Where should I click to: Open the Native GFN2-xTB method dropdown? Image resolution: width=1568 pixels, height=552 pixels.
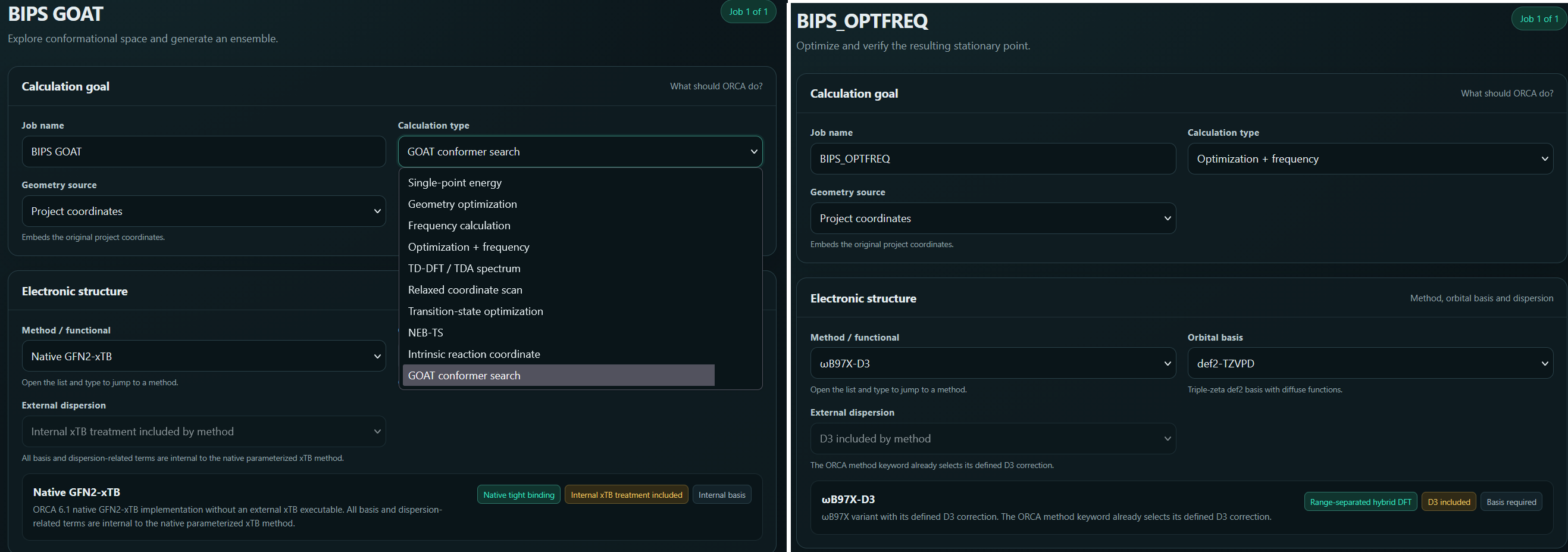(204, 357)
